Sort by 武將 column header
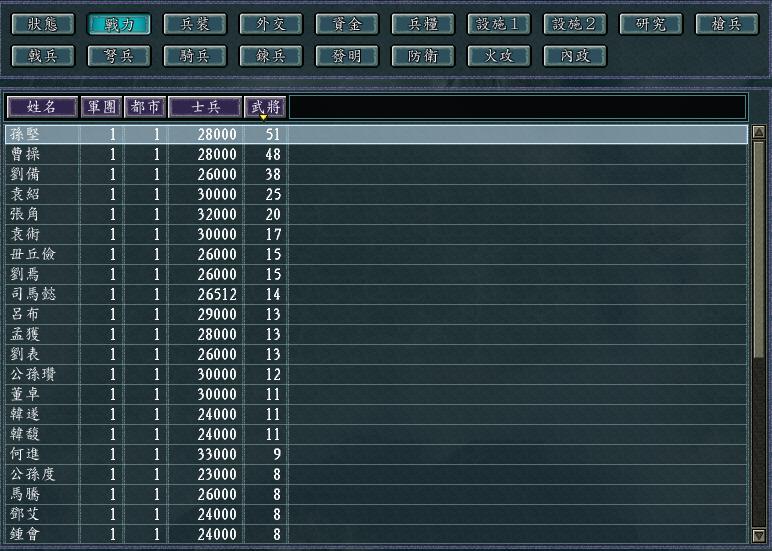Viewport: 772px width, 551px height. 265,107
